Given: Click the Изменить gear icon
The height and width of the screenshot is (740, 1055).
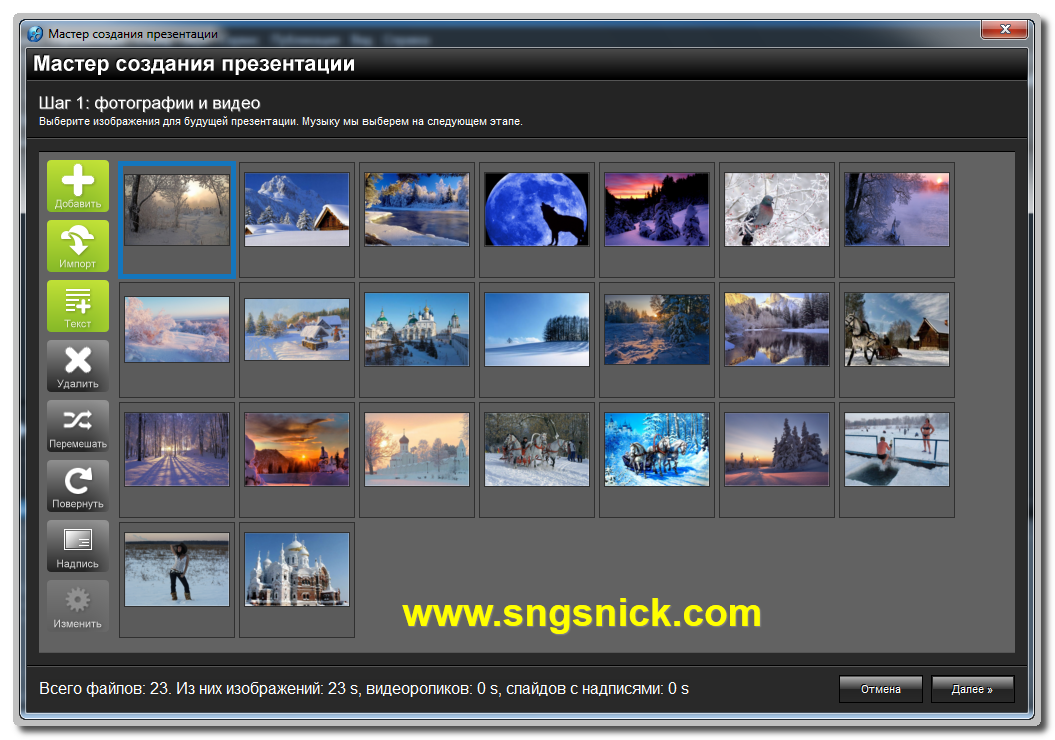Looking at the screenshot, I should click(77, 605).
